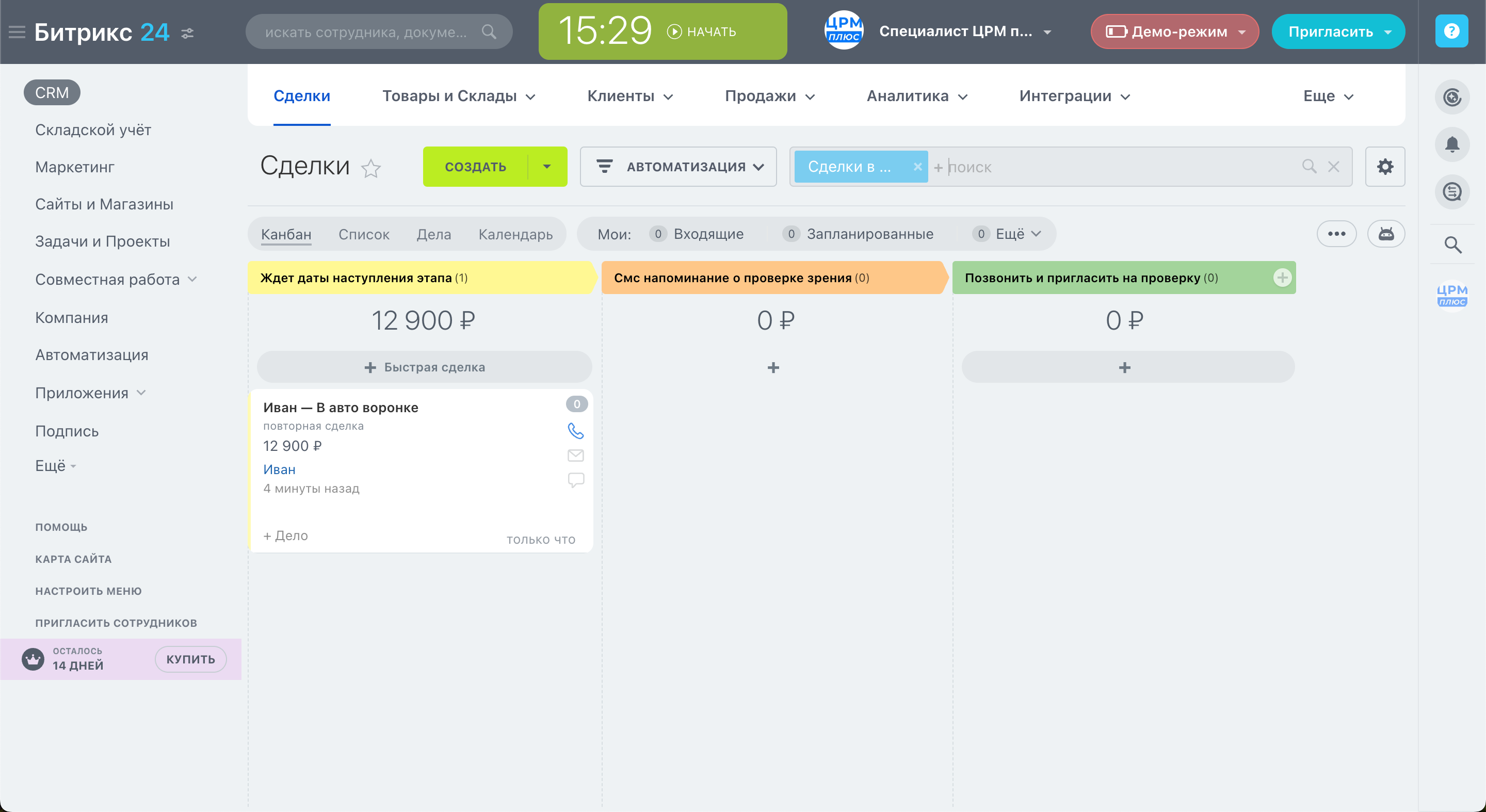This screenshot has height=812, width=1486.
Task: Click the plus icon on green stage header
Action: 1282,278
